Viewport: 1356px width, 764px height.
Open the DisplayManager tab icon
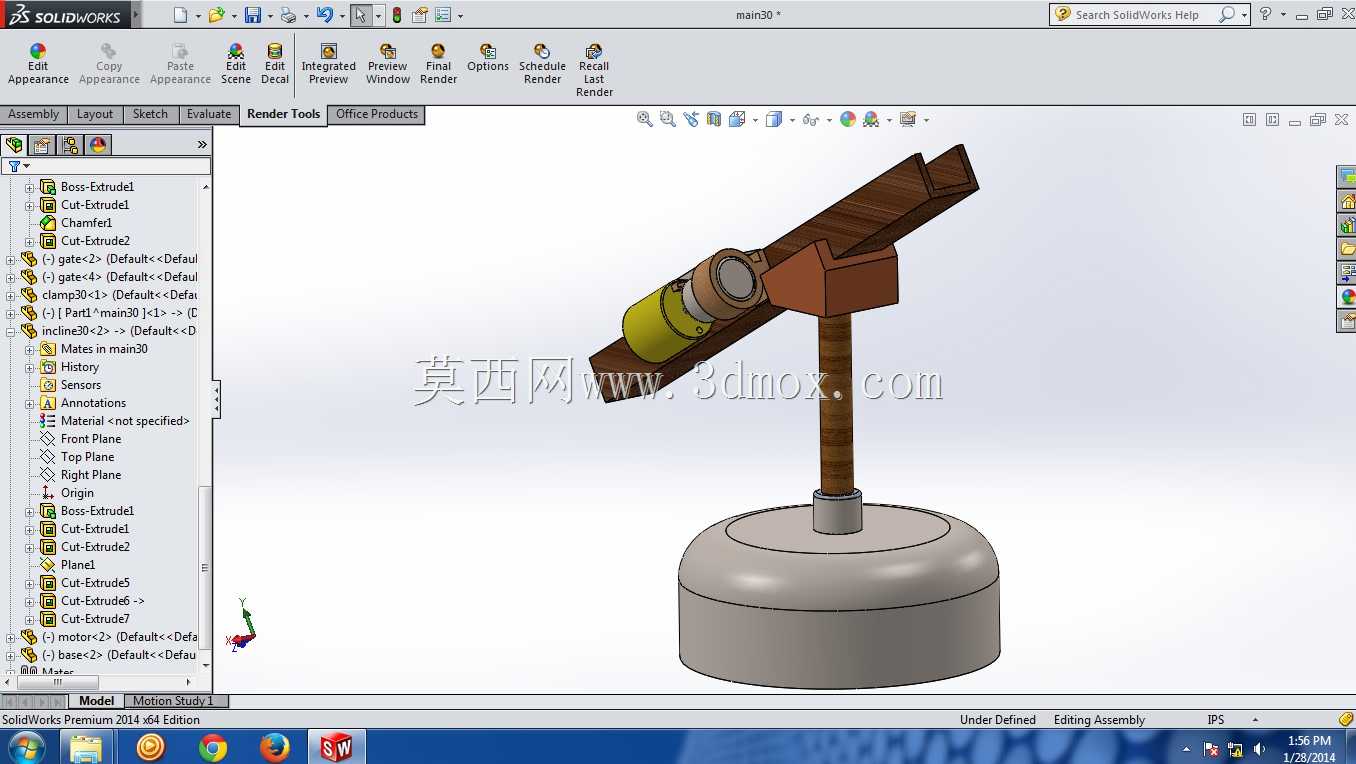[x=98, y=145]
